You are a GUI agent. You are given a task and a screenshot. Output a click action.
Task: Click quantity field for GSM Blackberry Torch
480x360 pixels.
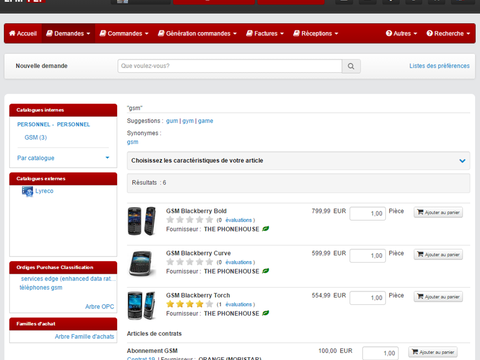point(368,298)
